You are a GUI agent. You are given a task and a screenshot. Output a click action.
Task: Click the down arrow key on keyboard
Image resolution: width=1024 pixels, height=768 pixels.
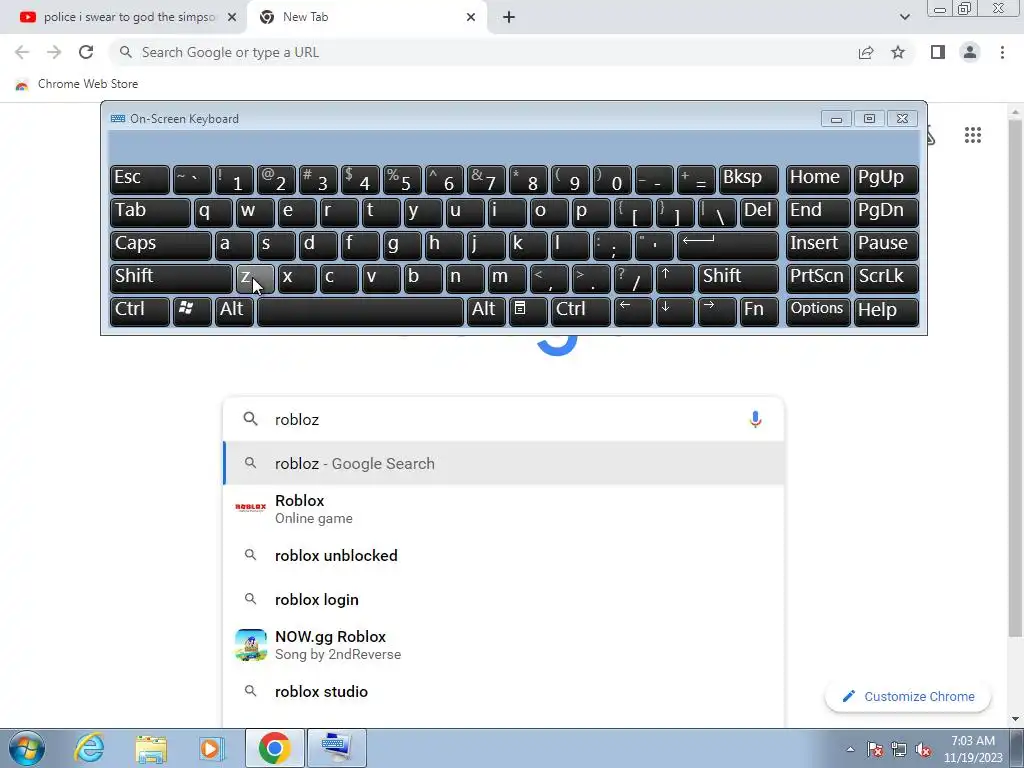675,312
